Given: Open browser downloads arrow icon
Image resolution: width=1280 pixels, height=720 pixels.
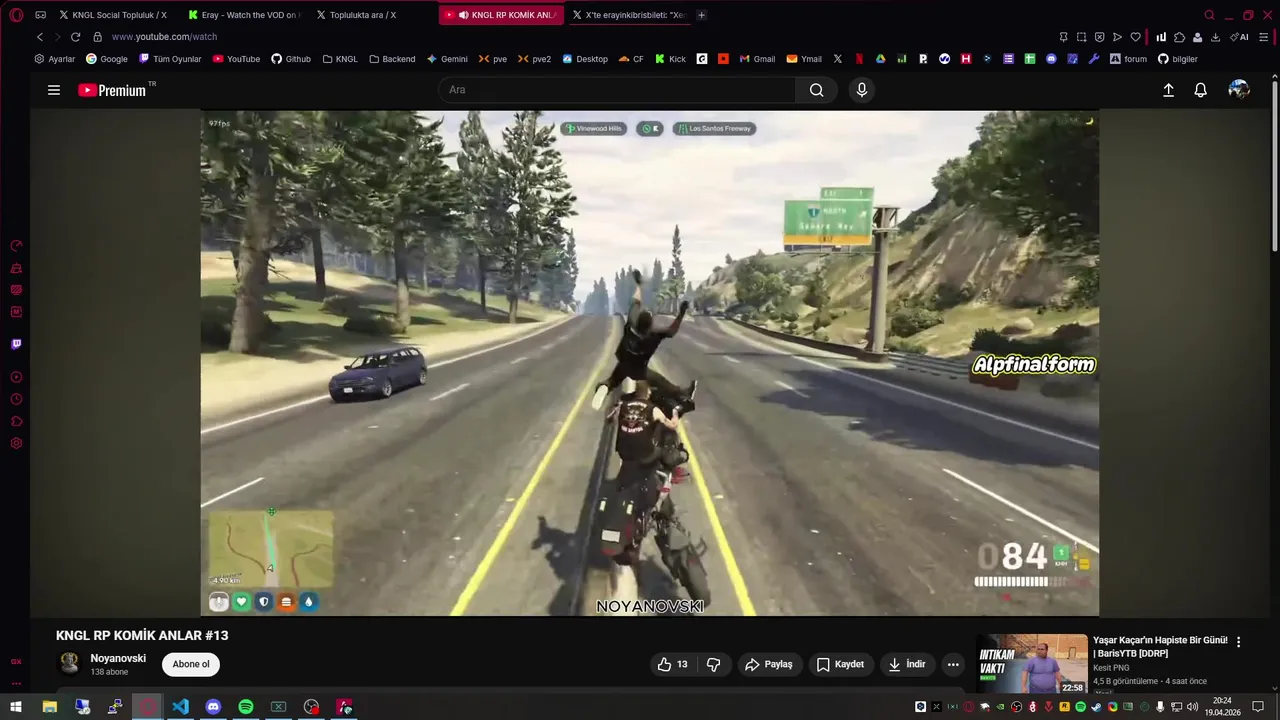Looking at the screenshot, I should point(1215,37).
